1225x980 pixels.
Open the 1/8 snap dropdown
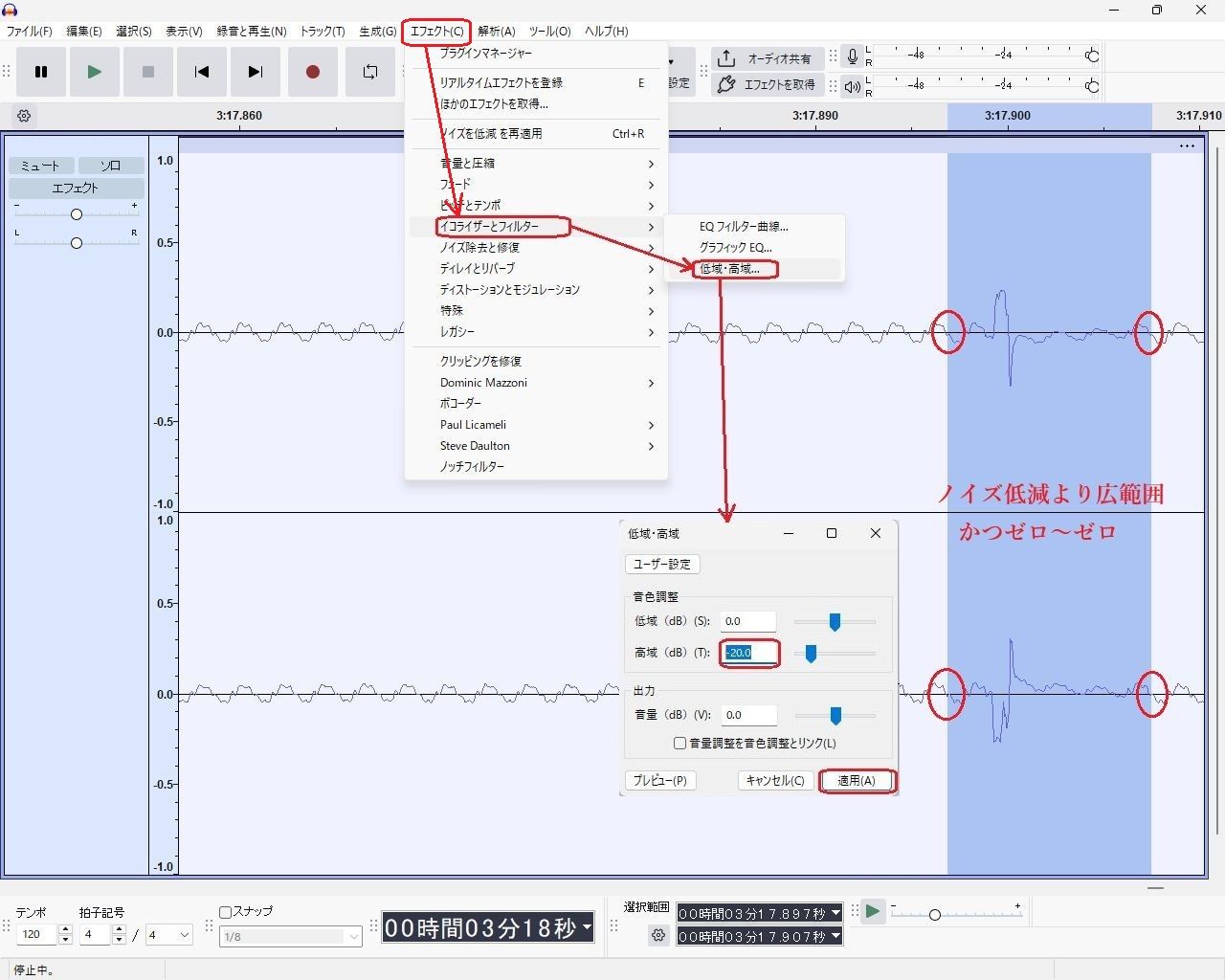(x=290, y=936)
